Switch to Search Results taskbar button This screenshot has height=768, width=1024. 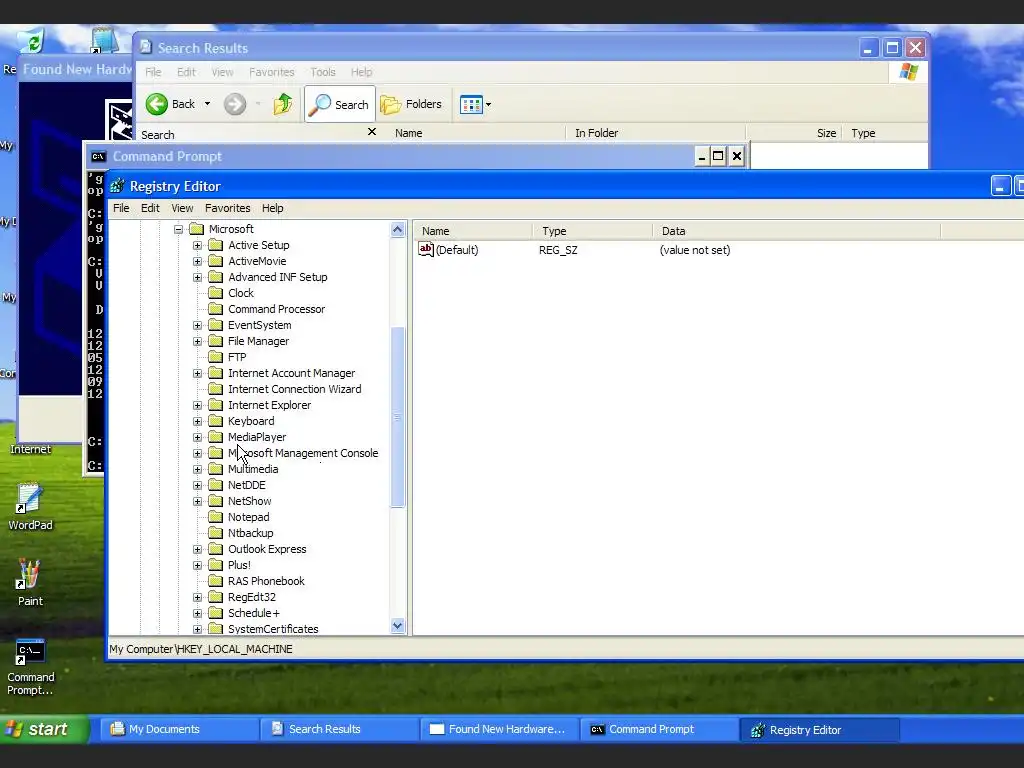point(340,729)
